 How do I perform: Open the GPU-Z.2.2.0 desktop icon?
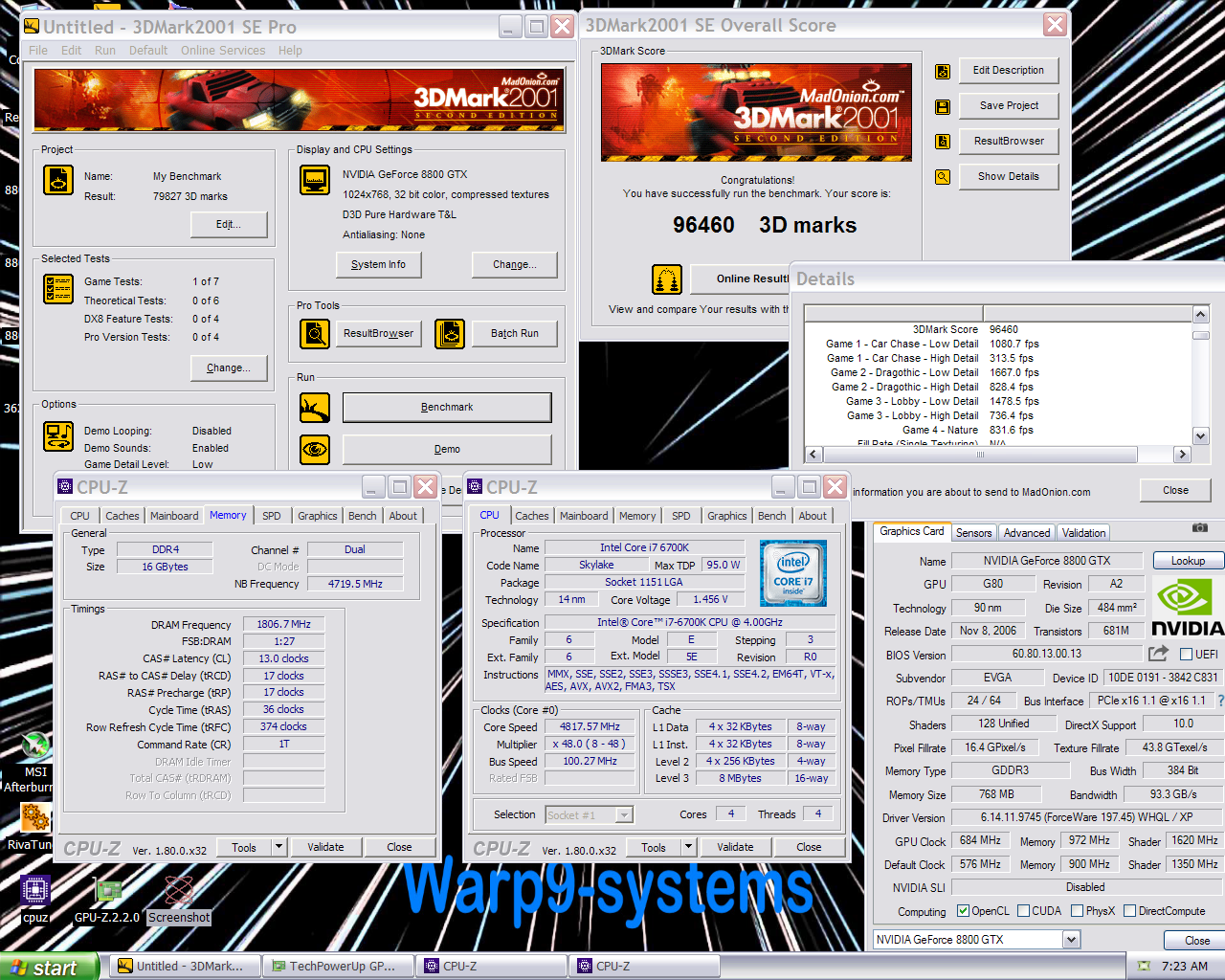coord(107,892)
